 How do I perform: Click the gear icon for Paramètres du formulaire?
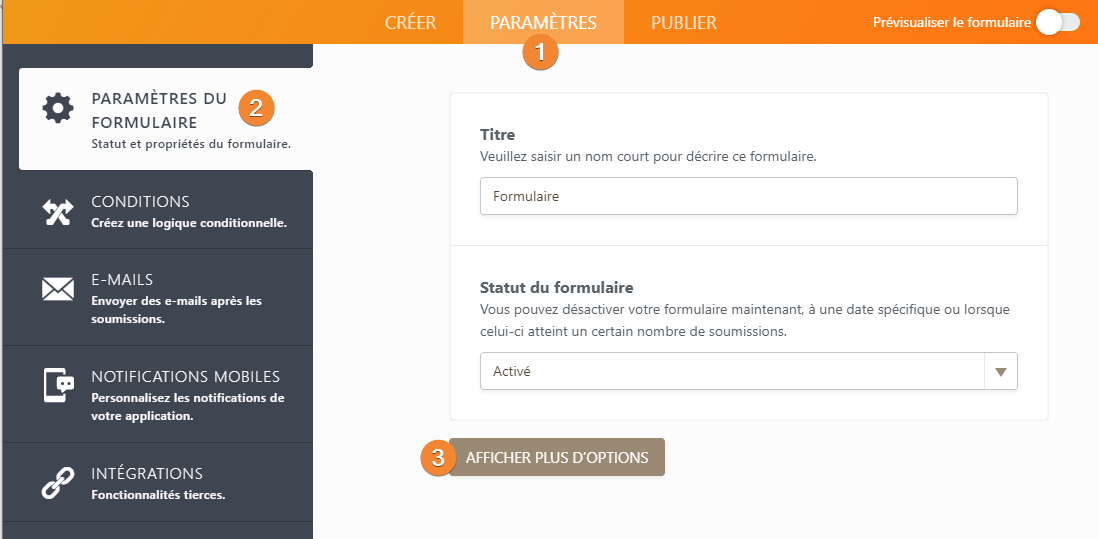pyautogui.click(x=58, y=108)
